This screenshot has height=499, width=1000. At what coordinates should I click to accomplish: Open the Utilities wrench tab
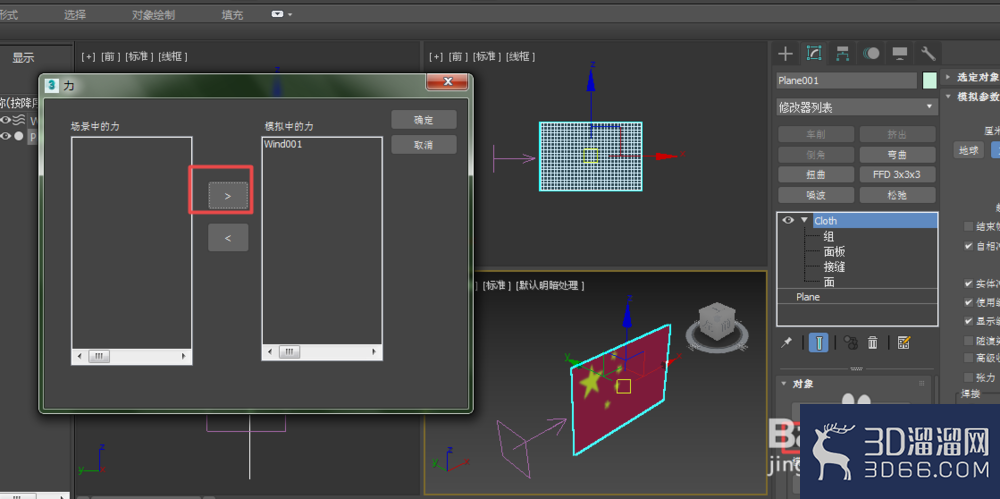929,54
